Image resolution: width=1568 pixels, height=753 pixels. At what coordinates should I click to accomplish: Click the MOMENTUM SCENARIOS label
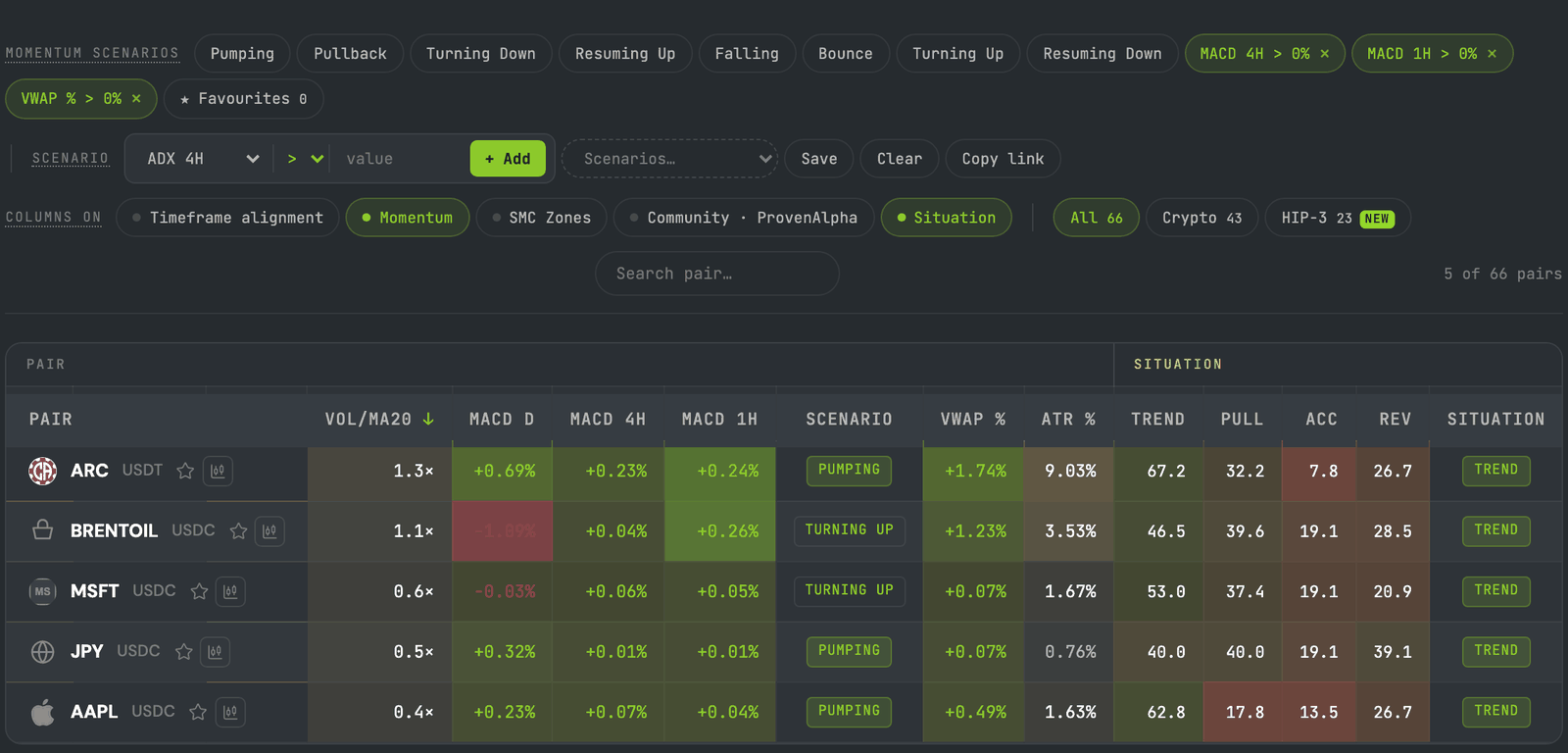pos(92,54)
